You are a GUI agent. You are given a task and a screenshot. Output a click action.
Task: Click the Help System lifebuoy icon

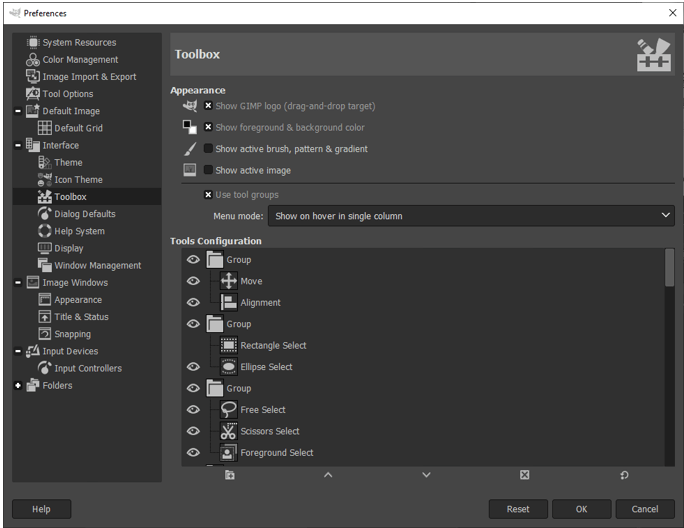click(x=44, y=231)
